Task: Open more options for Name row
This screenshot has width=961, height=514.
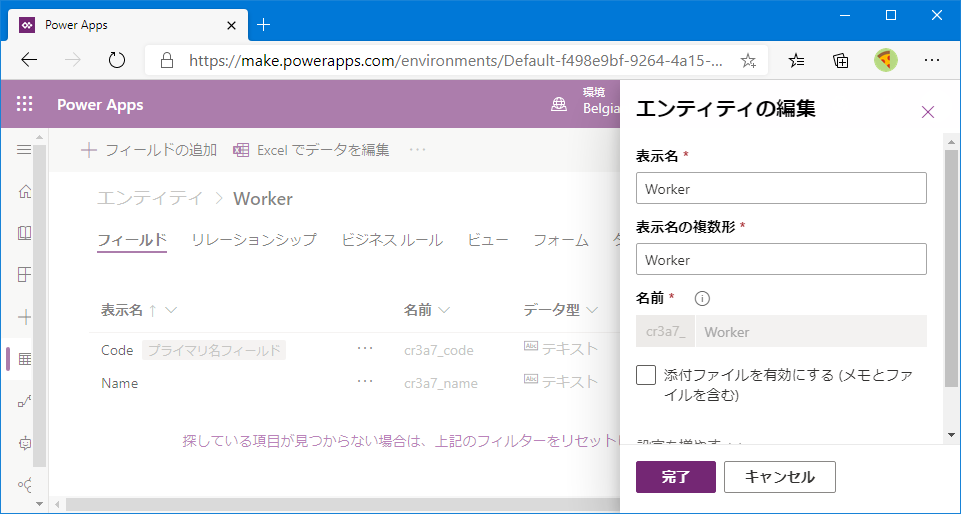Action: click(365, 382)
